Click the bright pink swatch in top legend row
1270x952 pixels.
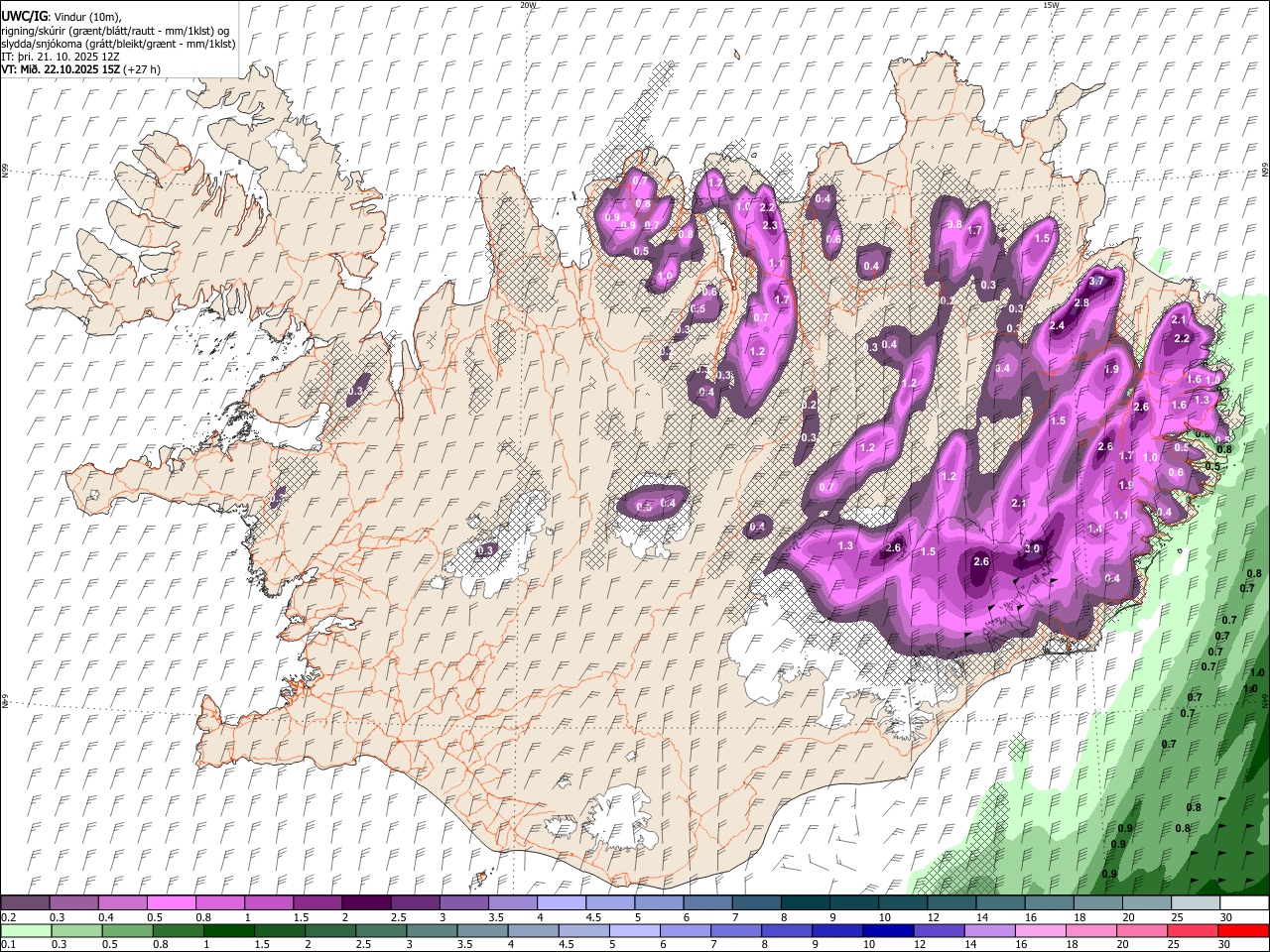(171, 902)
